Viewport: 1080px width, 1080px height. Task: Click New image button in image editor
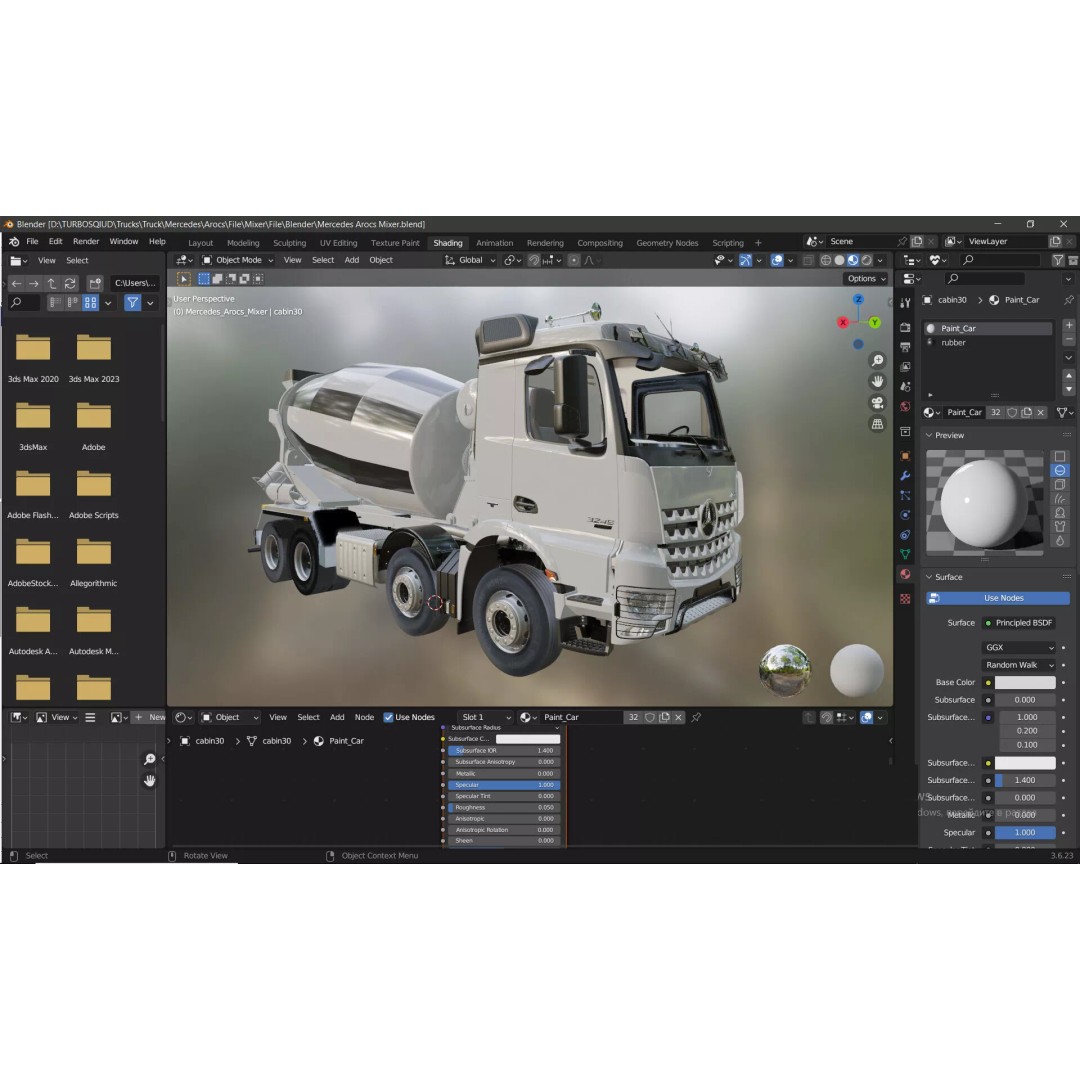150,717
